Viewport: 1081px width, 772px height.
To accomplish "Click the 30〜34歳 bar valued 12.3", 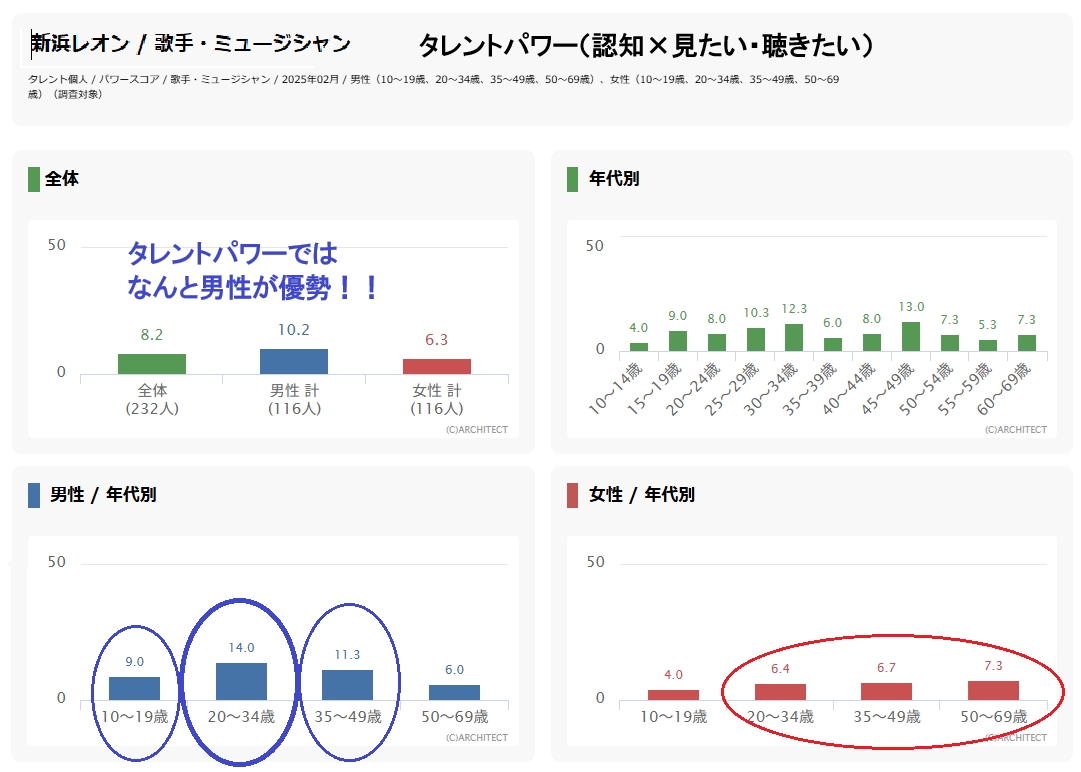I will tap(794, 338).
